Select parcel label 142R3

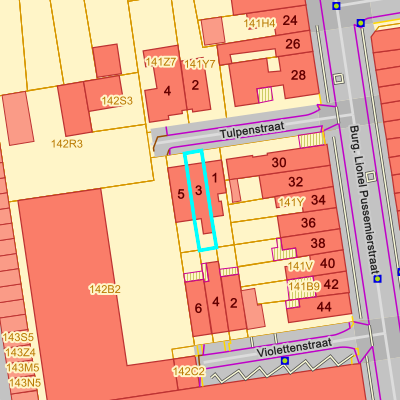click(x=67, y=144)
